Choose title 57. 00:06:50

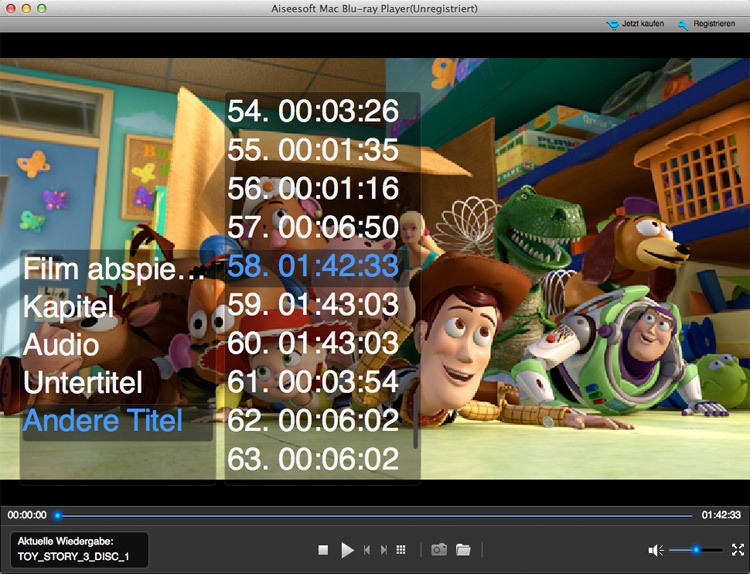tap(313, 227)
